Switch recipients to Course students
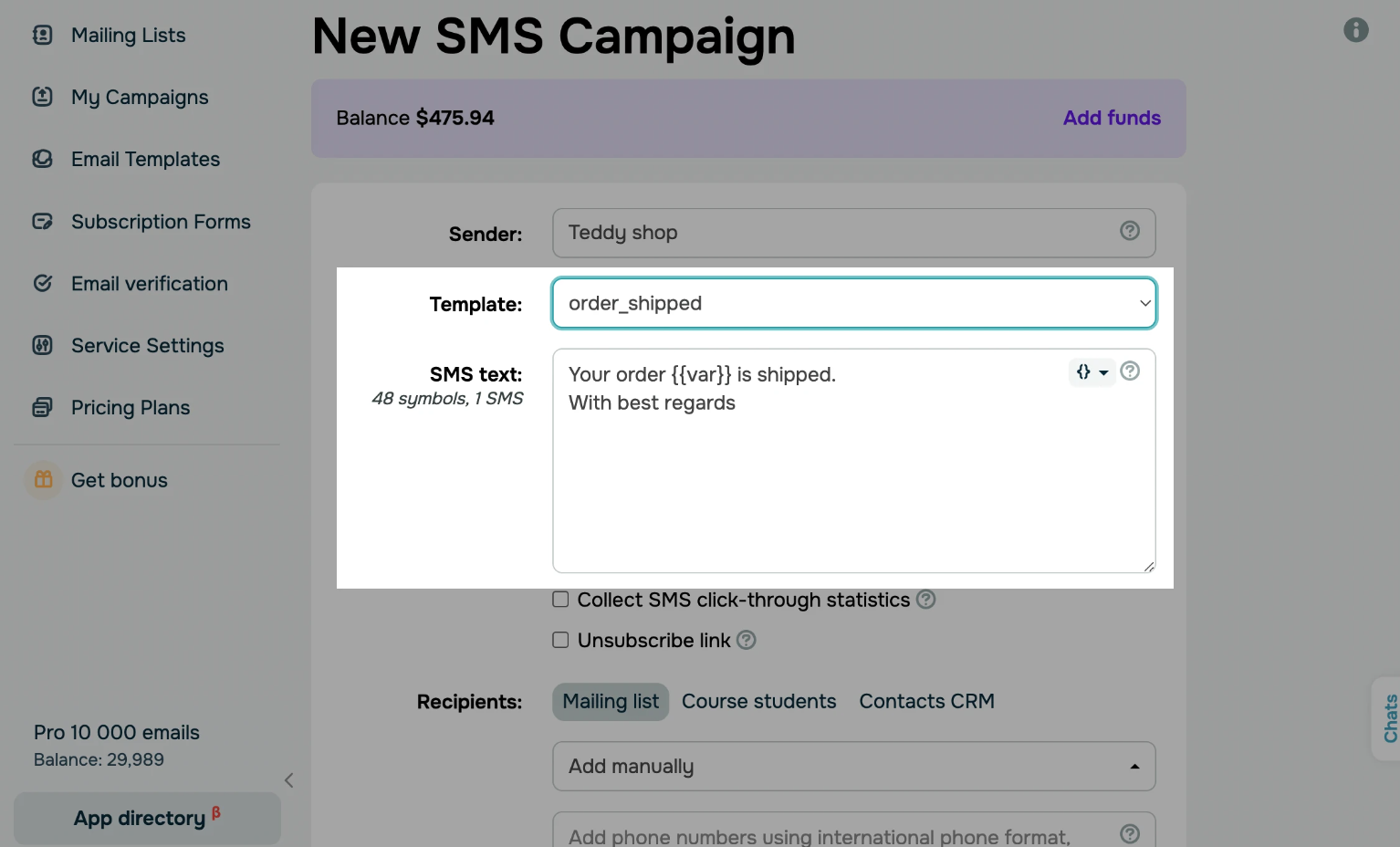 click(759, 701)
